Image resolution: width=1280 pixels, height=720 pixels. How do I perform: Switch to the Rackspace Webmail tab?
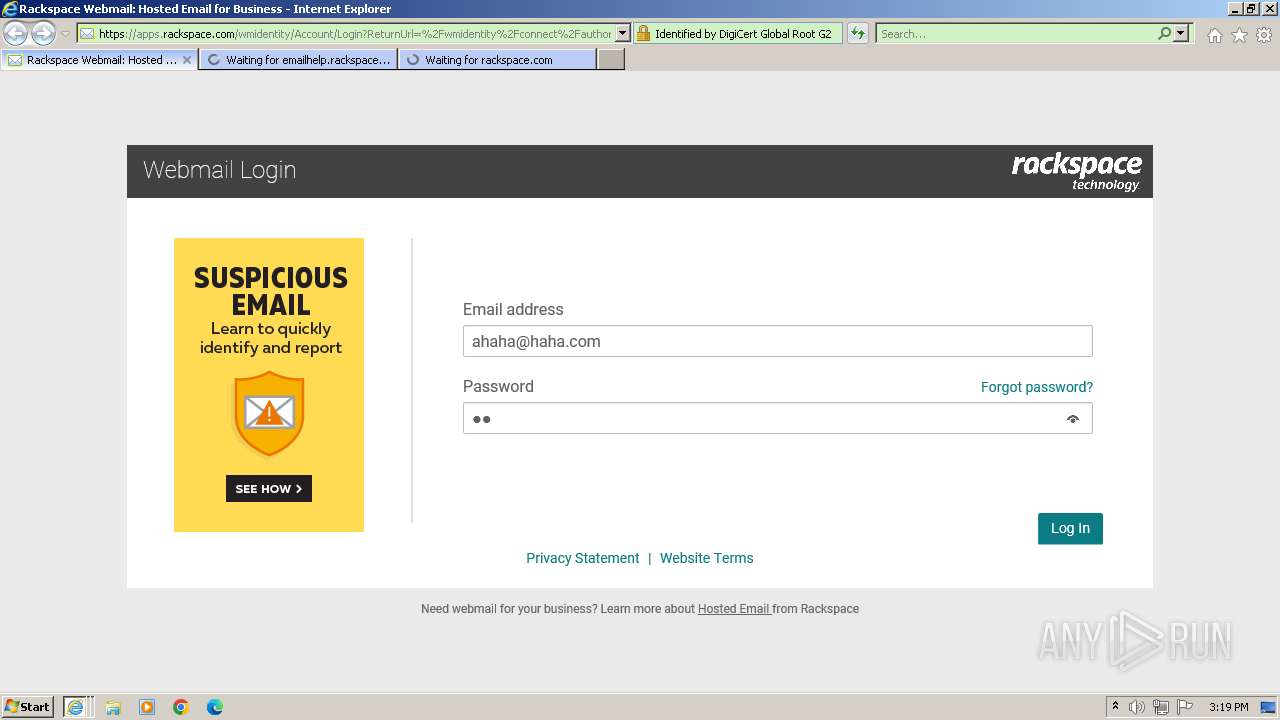click(x=100, y=60)
